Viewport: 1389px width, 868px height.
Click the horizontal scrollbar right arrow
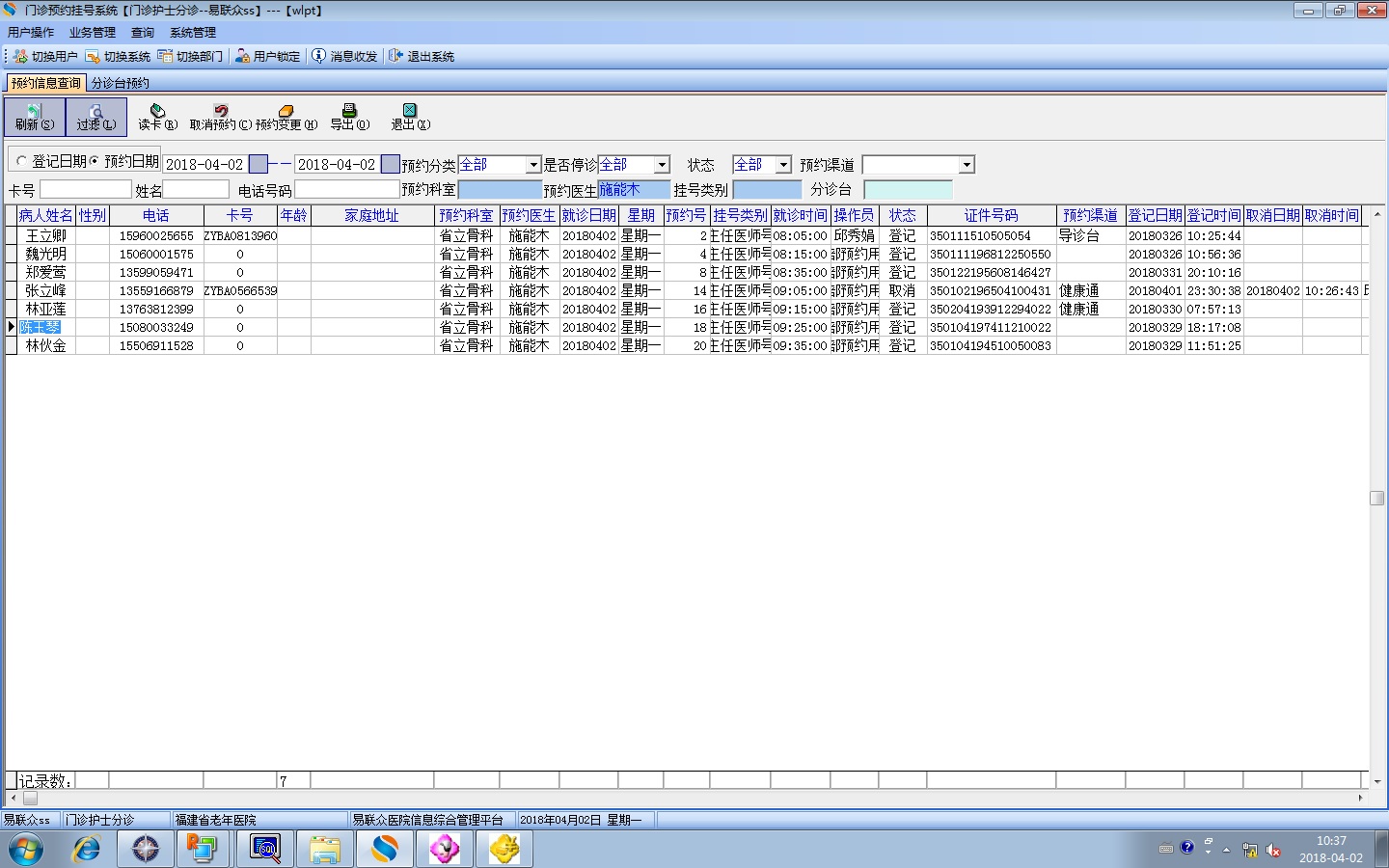coord(1361,798)
